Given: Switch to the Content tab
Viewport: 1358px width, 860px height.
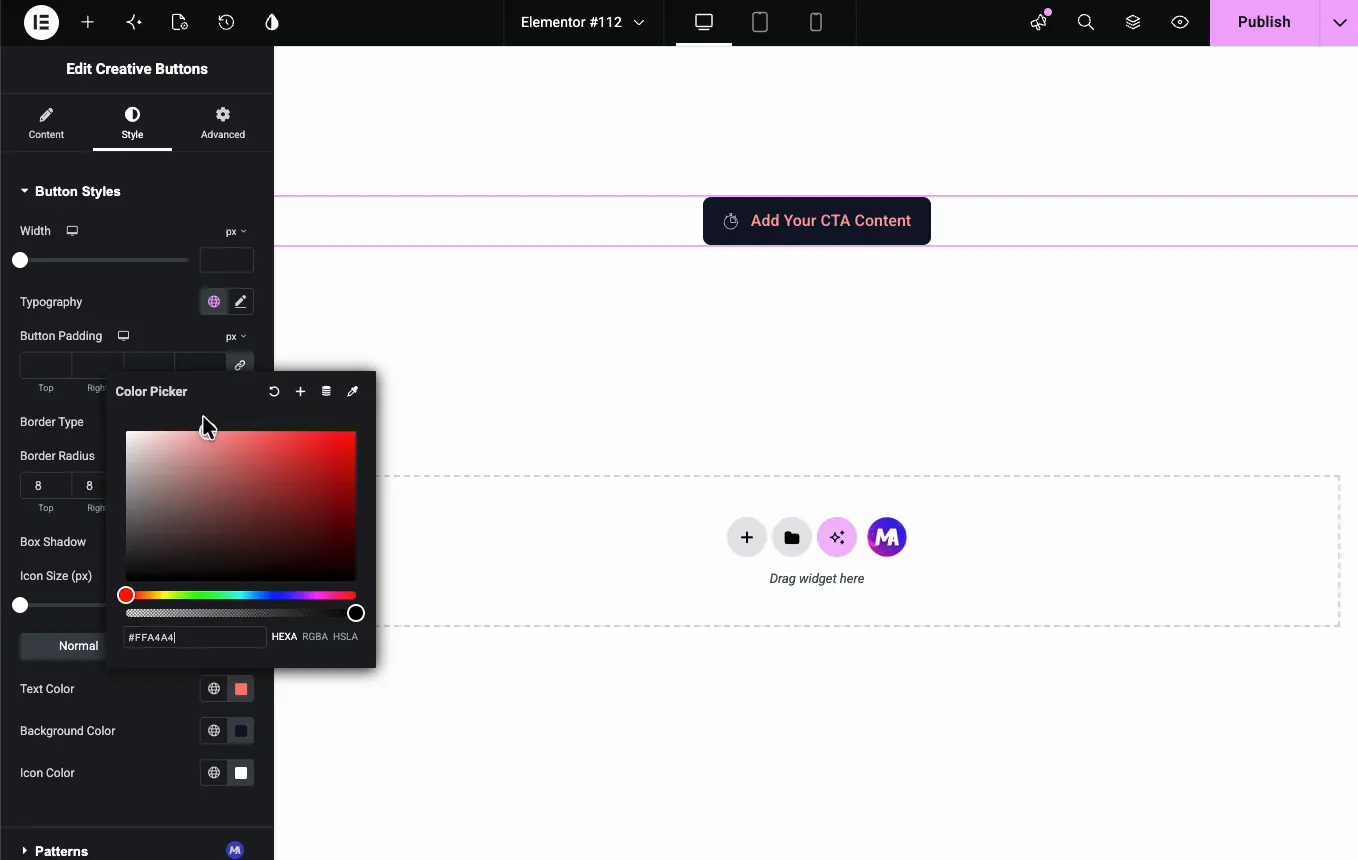Looking at the screenshot, I should coord(46,123).
